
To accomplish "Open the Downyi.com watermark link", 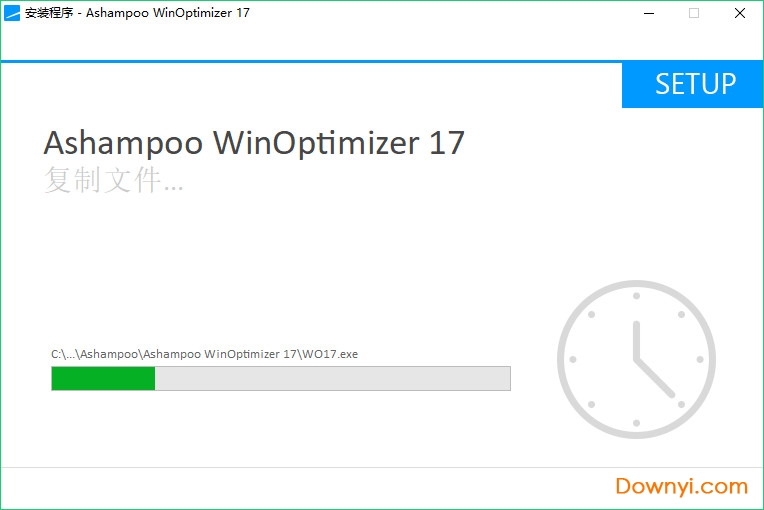I will click(x=681, y=486).
